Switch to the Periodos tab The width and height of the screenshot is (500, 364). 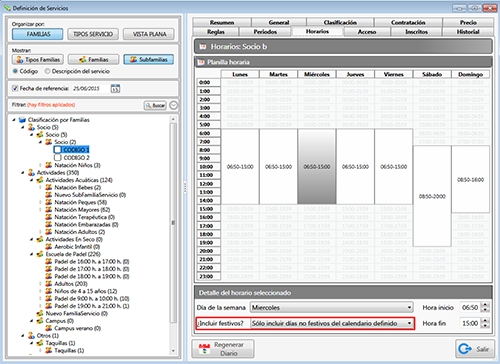[x=265, y=32]
